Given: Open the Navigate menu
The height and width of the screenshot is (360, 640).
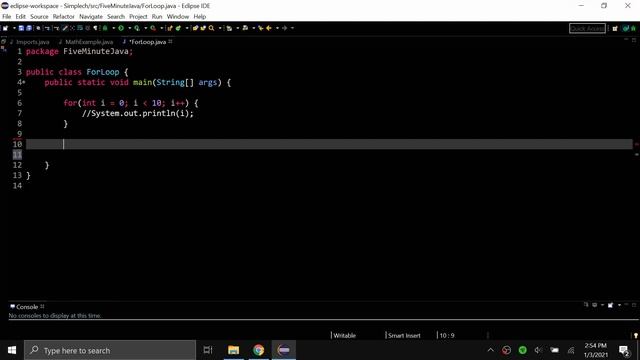Looking at the screenshot, I should (91, 17).
